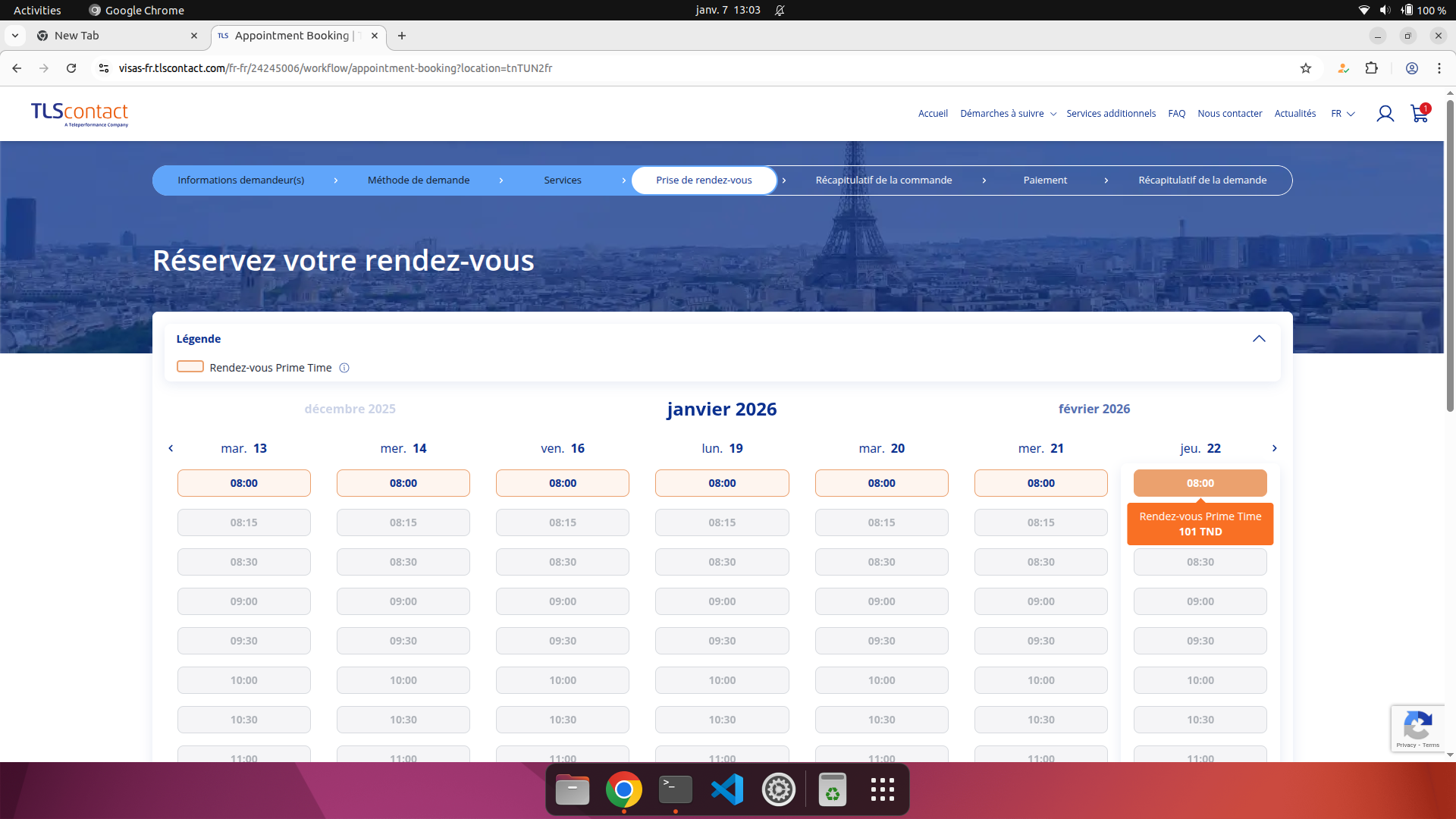The width and height of the screenshot is (1456, 819).
Task: Select 08:00 slot on mer. 14
Action: click(x=403, y=483)
